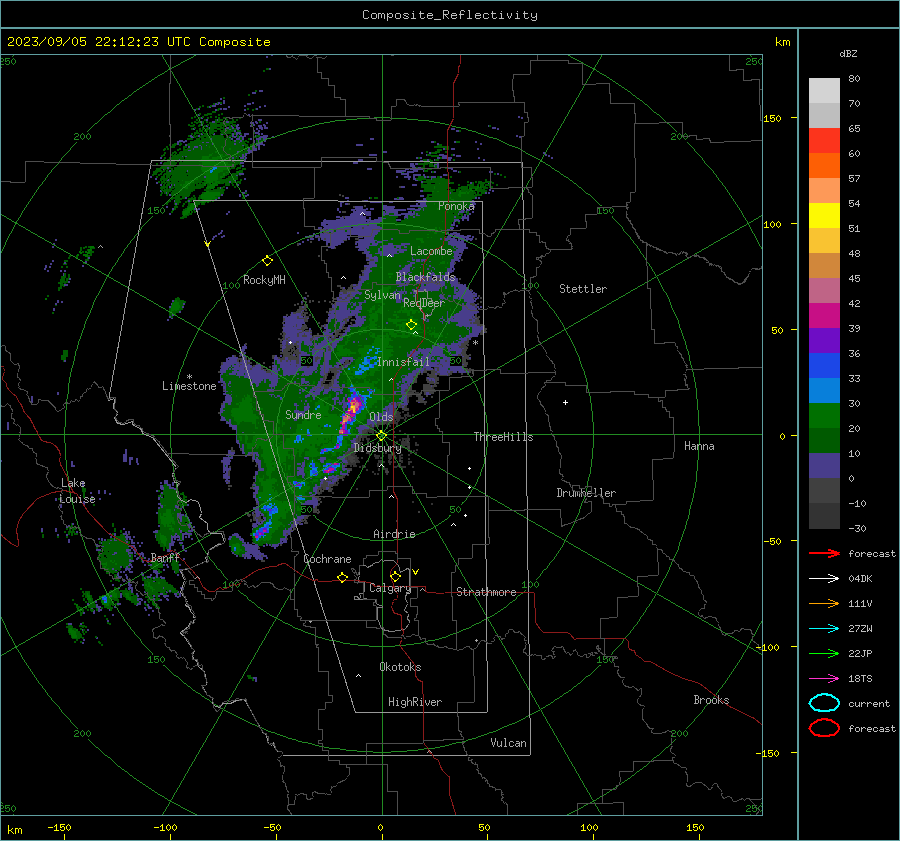Viewport: 900px width, 841px height.
Task: Click the green 22JP arrow icon
Action: point(824,653)
